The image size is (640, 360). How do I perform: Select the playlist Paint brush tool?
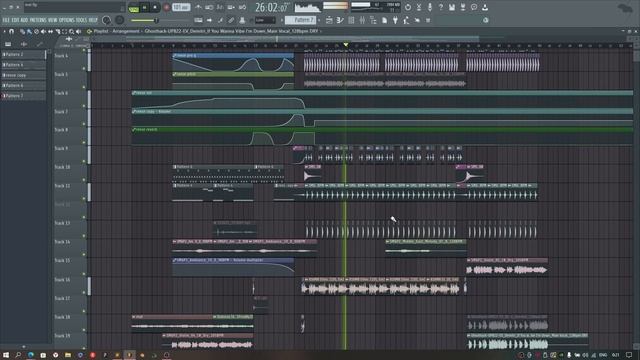click(29, 31)
